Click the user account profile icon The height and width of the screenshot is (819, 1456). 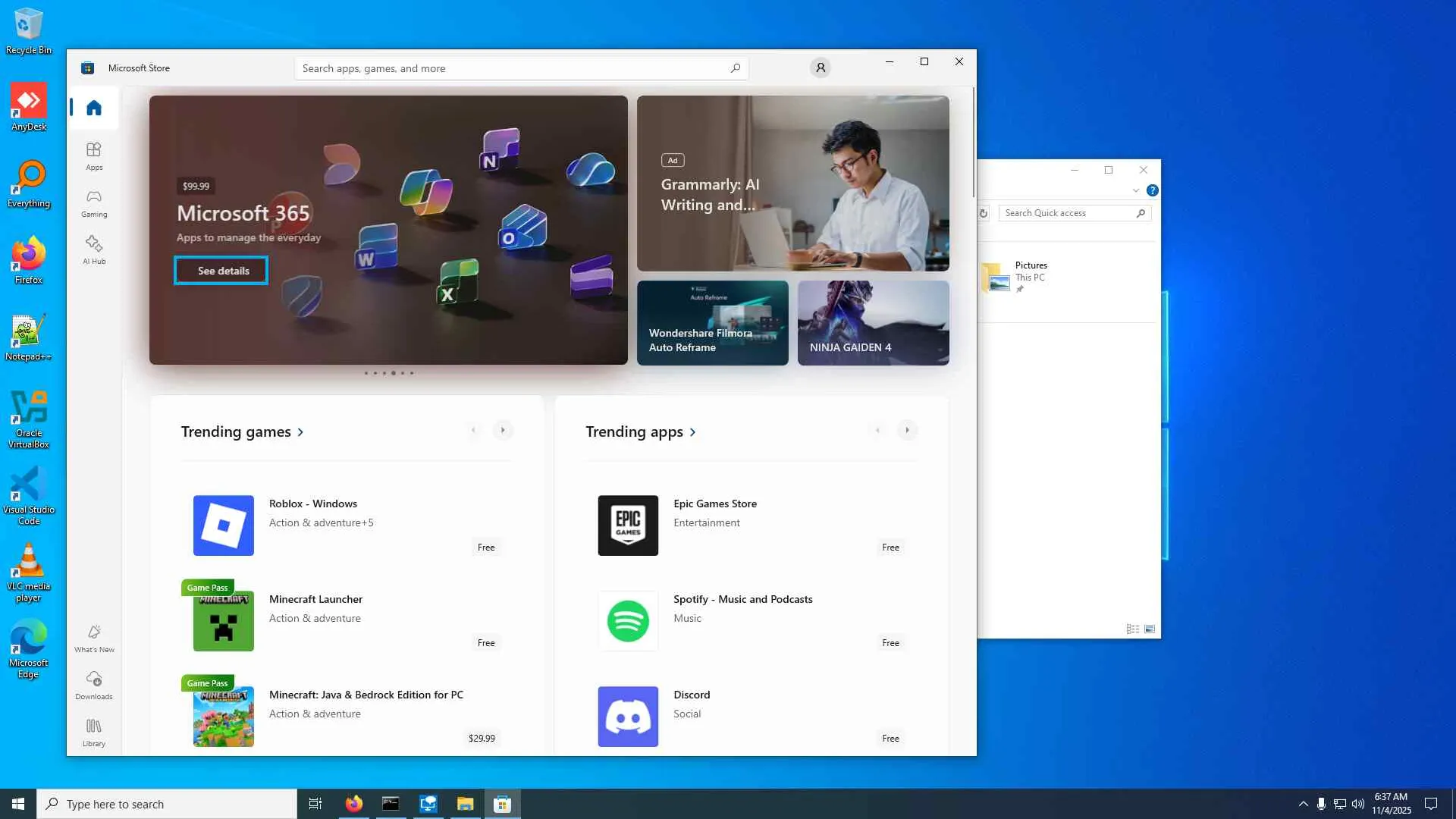click(820, 68)
